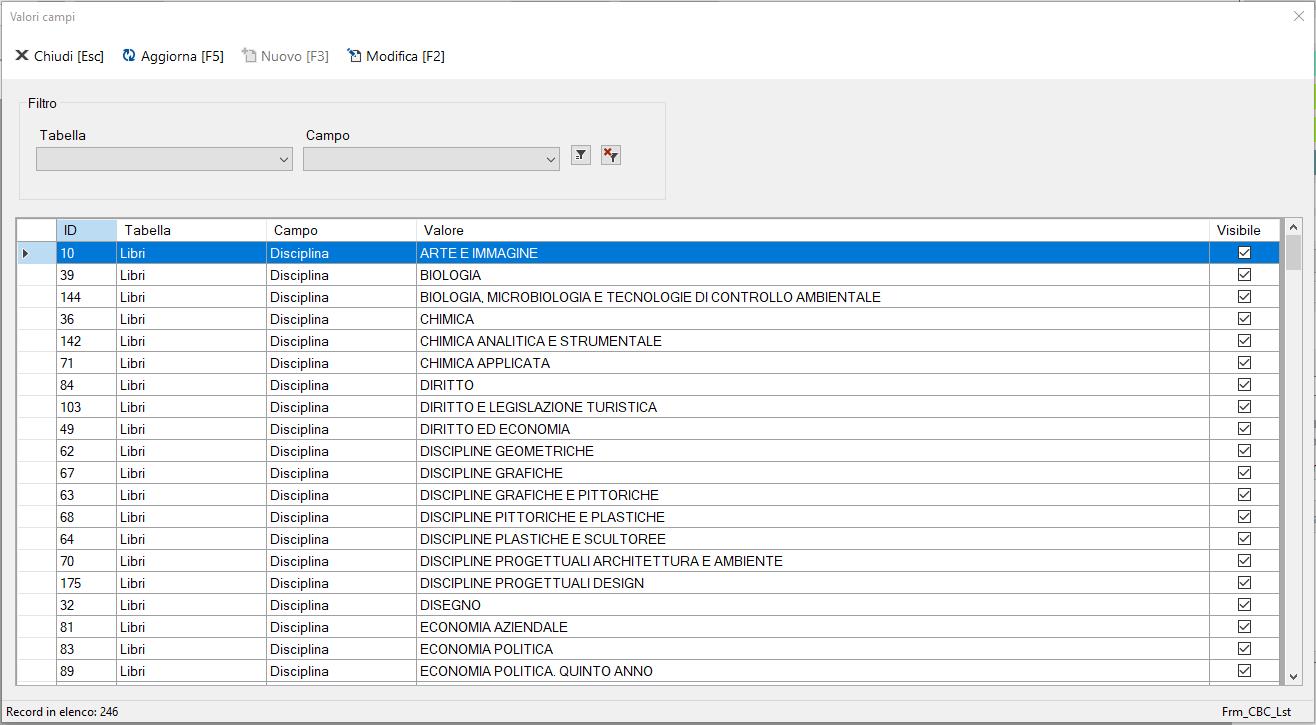This screenshot has width=1316, height=725.
Task: Toggle Visibile checkbox for ECONOMIA AZIENDALE
Action: click(x=1244, y=627)
